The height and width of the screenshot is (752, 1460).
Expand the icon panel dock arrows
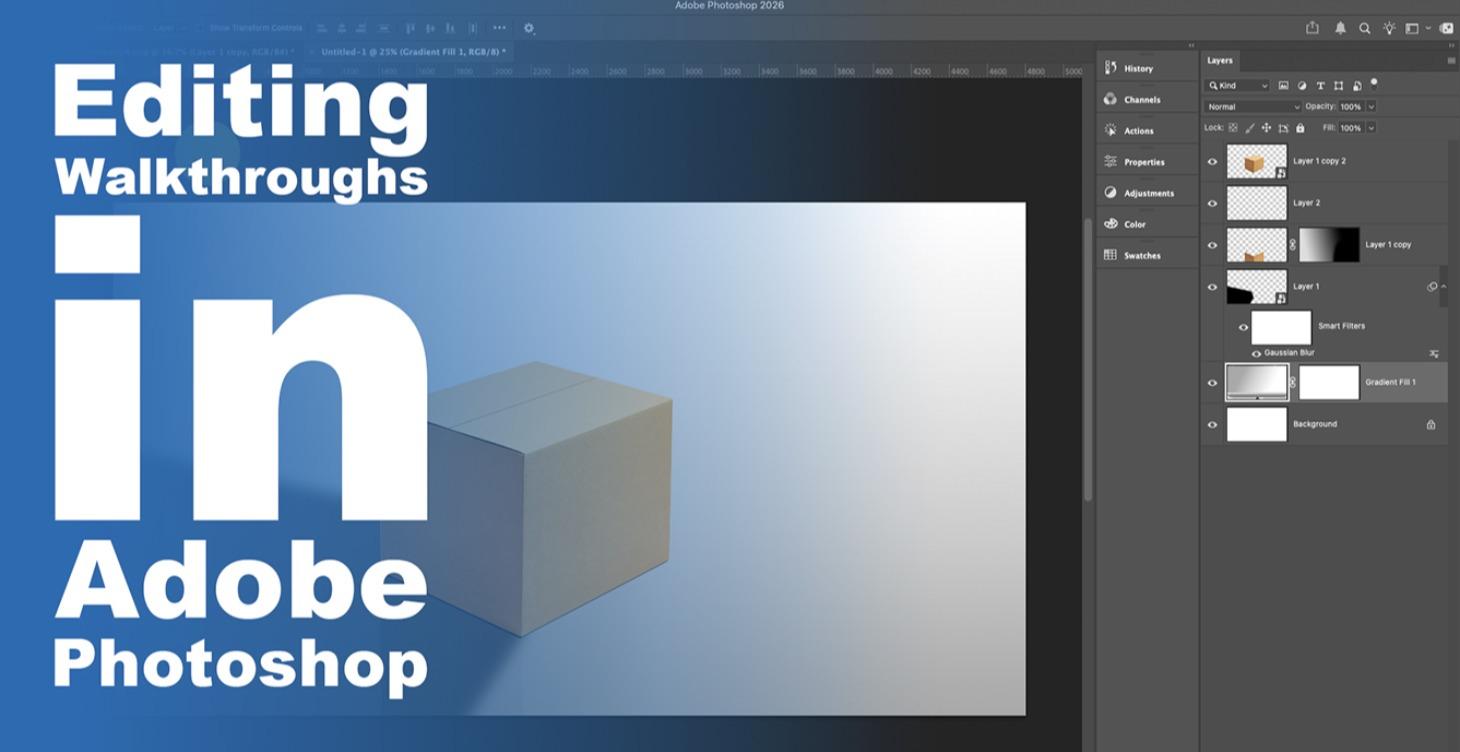tap(1191, 45)
